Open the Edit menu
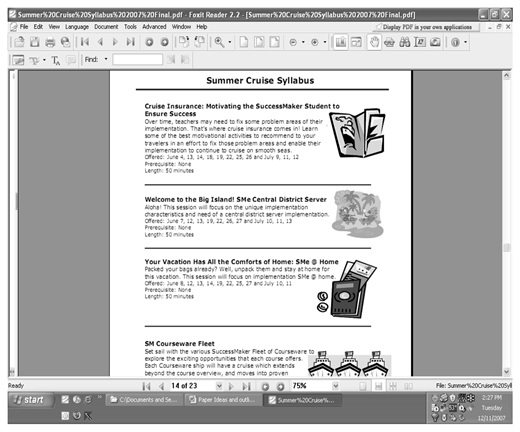Viewport: 520px width, 432px height. pyautogui.click(x=38, y=27)
